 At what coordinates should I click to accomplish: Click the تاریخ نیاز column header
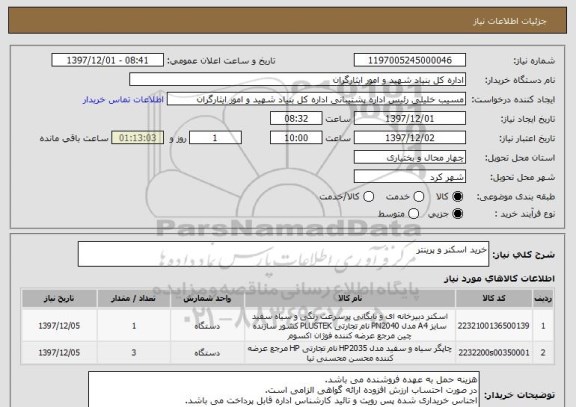coord(59,298)
